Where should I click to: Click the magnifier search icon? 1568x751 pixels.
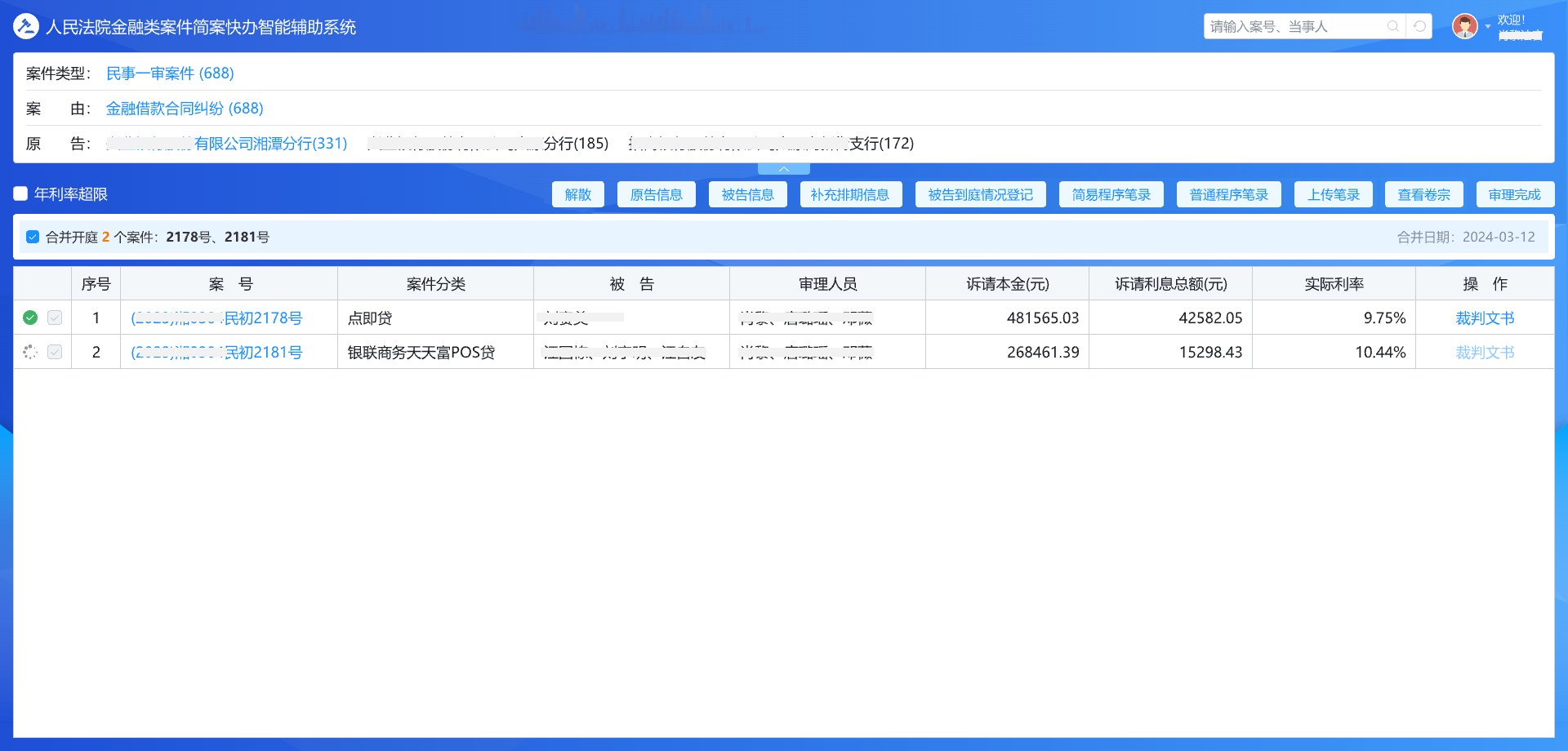pos(1392,26)
